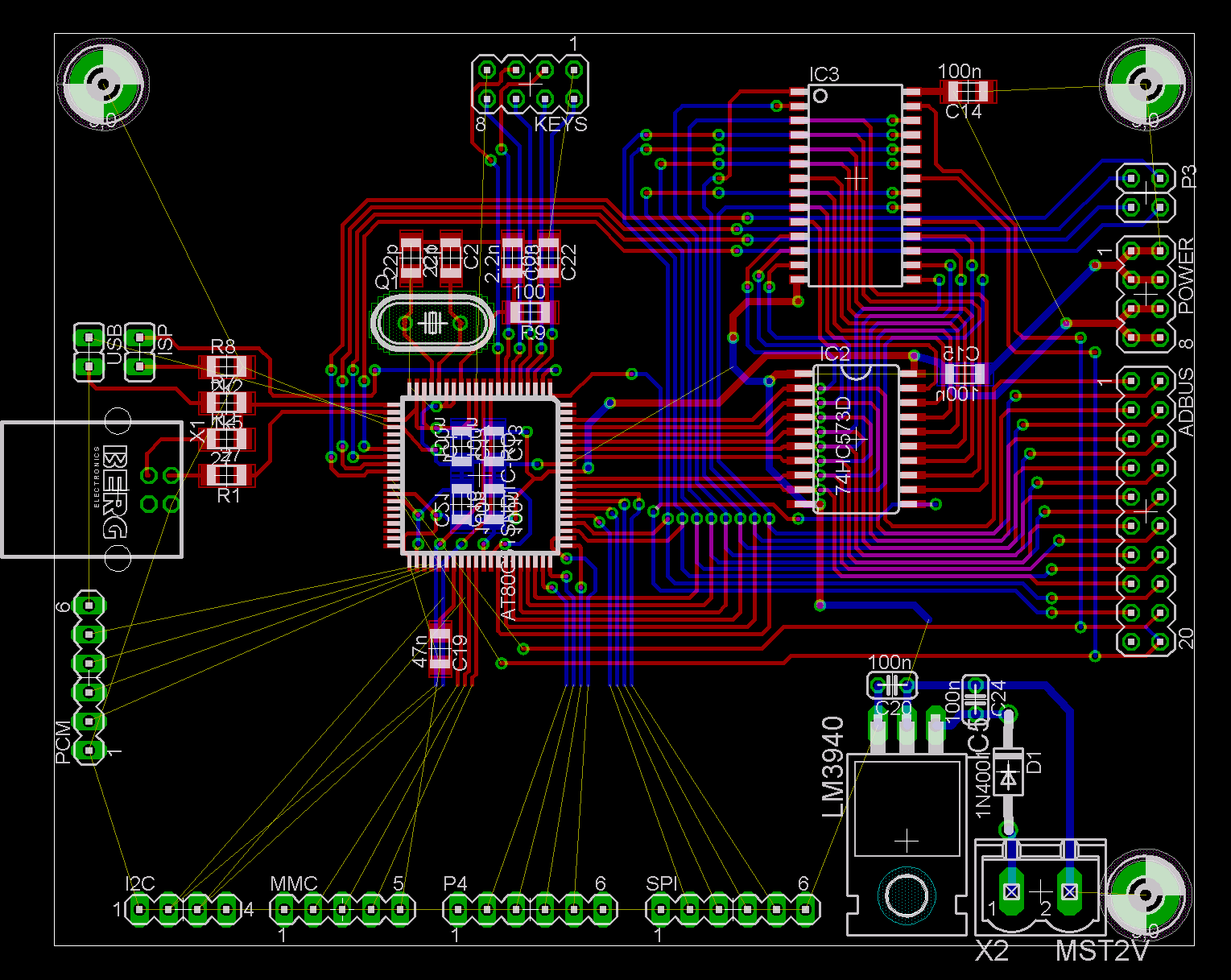
Task: Click the IC2 component label
Action: pyautogui.click(x=835, y=354)
